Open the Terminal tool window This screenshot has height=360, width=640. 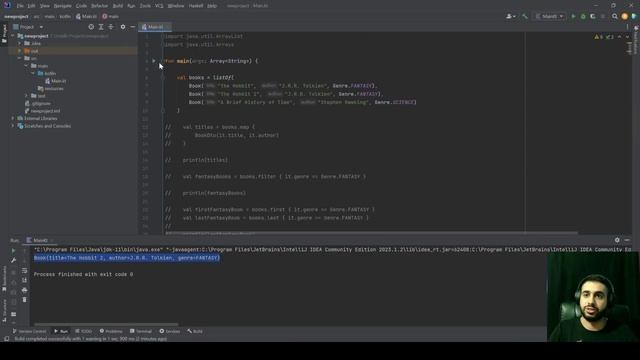(140, 331)
